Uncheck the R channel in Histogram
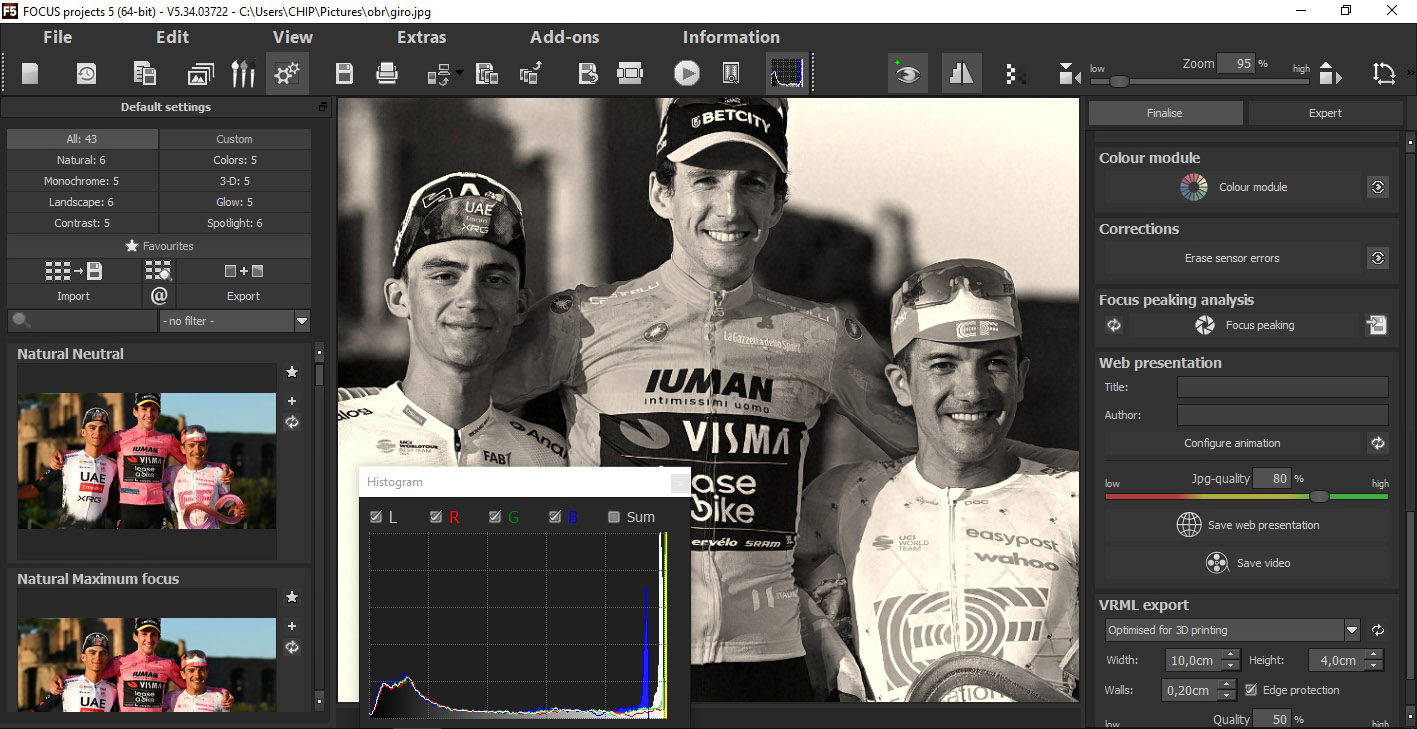 click(436, 517)
